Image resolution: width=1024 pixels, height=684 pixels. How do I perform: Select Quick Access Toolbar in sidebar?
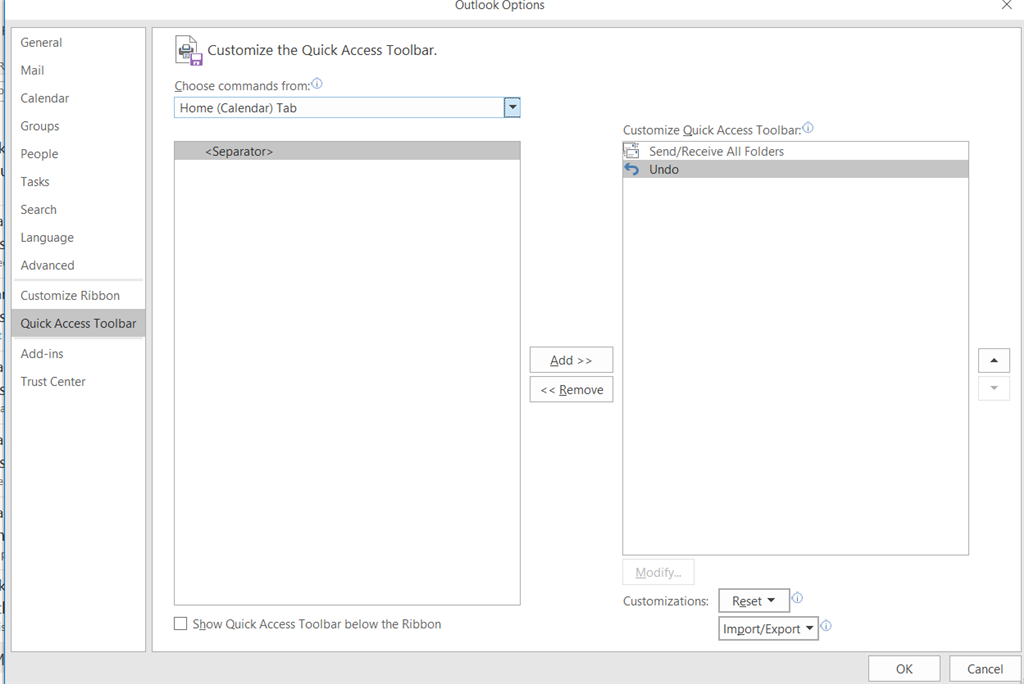point(78,323)
